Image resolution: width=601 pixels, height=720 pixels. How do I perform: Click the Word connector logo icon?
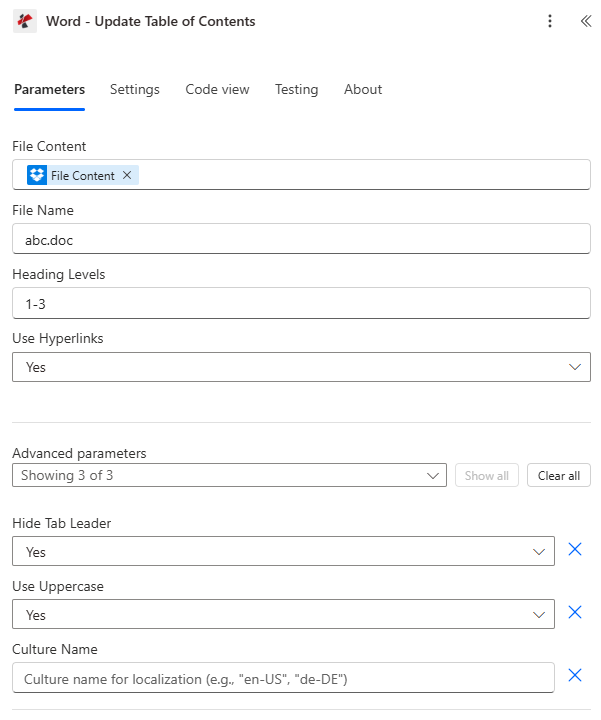click(x=25, y=21)
